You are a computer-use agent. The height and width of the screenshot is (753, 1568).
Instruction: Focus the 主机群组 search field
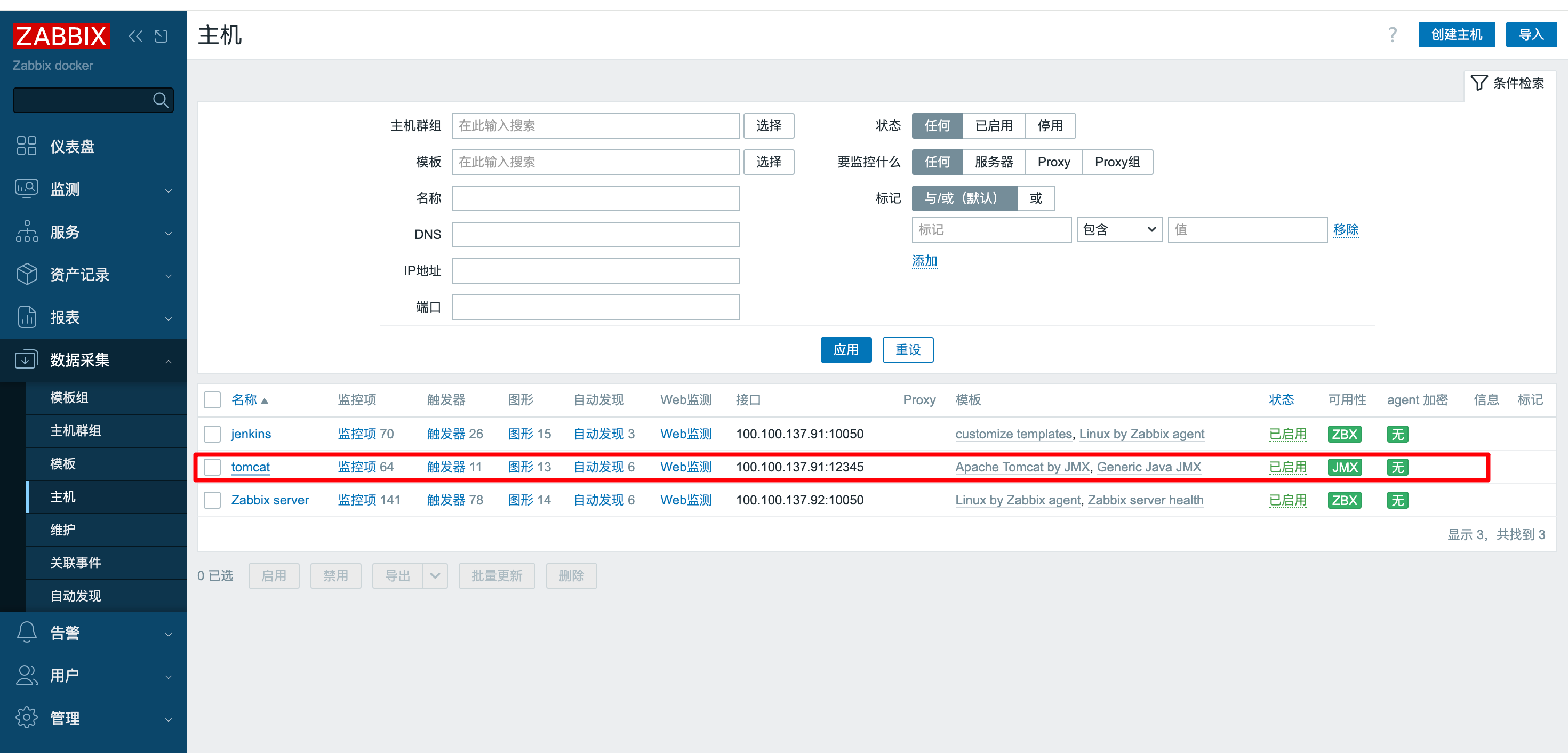(595, 125)
